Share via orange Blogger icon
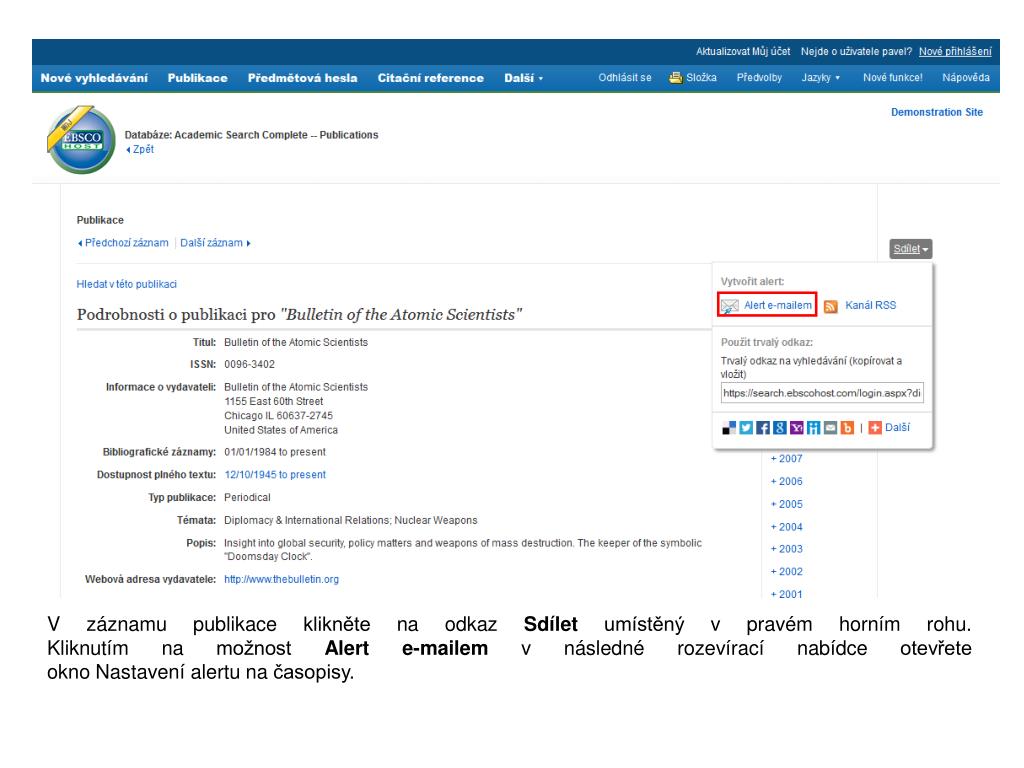The height and width of the screenshot is (768, 1024). 848,428
